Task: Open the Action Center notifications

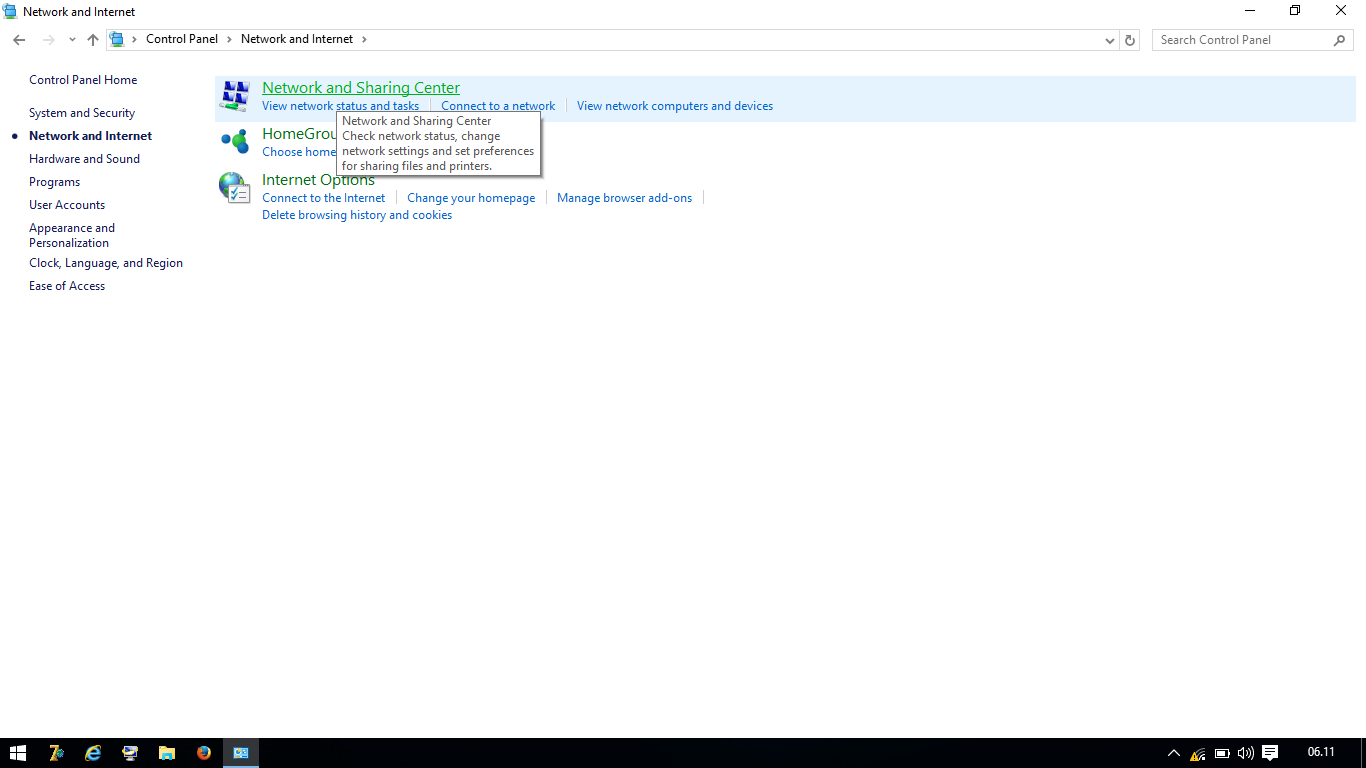Action: pyautogui.click(x=1270, y=753)
